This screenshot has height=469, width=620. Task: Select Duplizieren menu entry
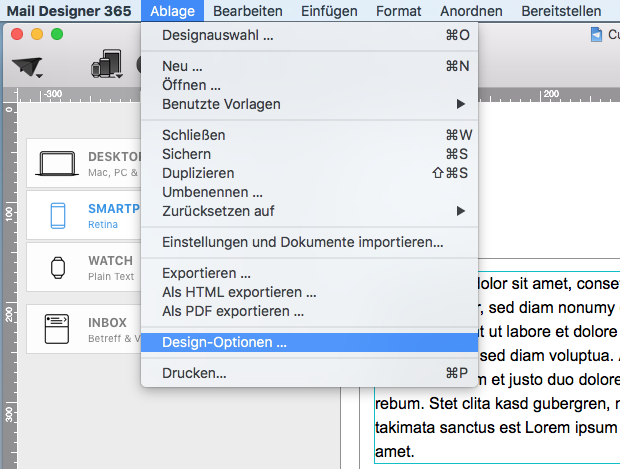[309, 173]
